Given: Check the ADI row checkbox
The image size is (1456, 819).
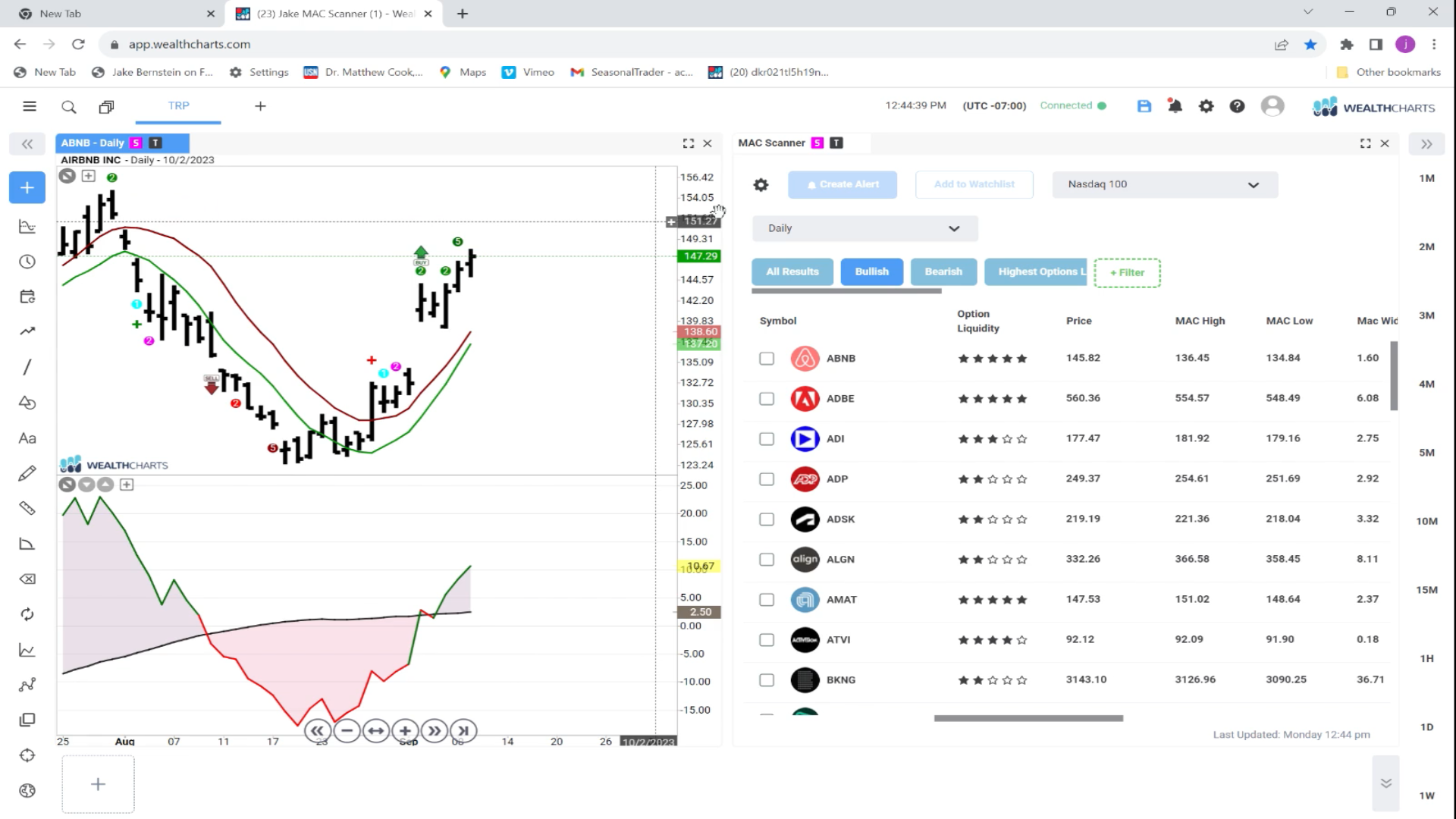Looking at the screenshot, I should pos(767,439).
